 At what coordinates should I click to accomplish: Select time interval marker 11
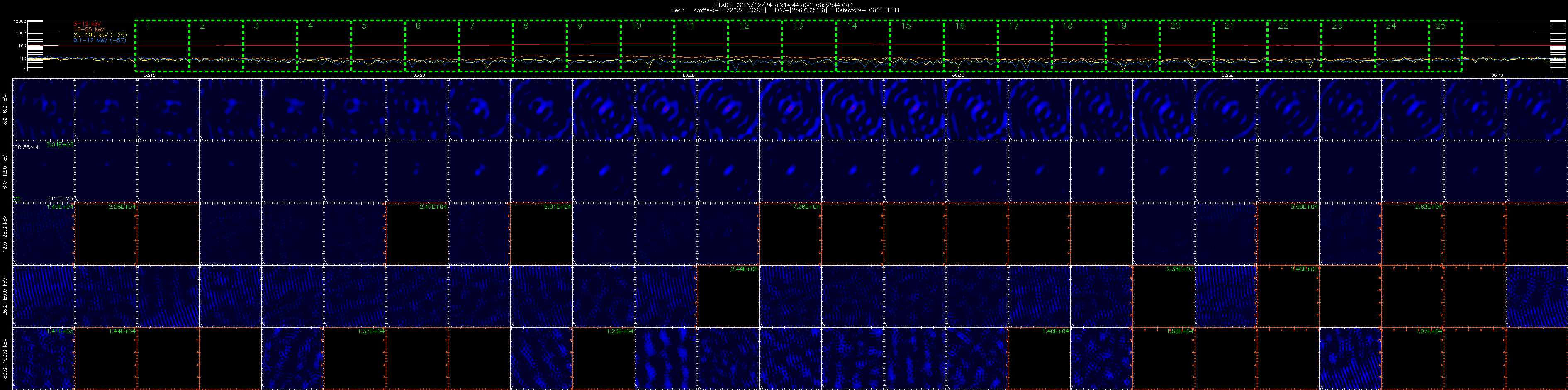[x=690, y=26]
